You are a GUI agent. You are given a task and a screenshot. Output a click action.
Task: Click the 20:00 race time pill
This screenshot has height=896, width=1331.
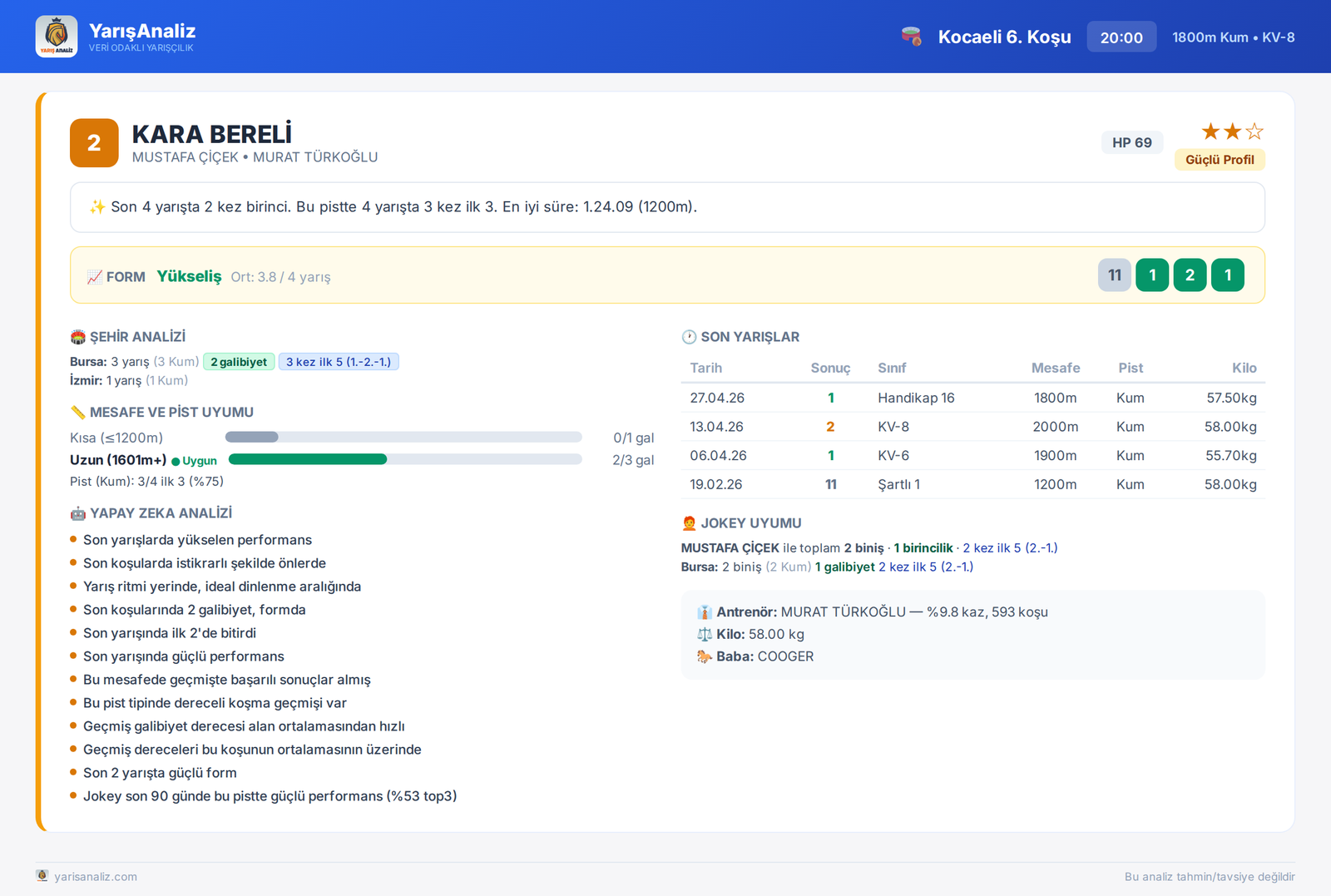point(1121,37)
